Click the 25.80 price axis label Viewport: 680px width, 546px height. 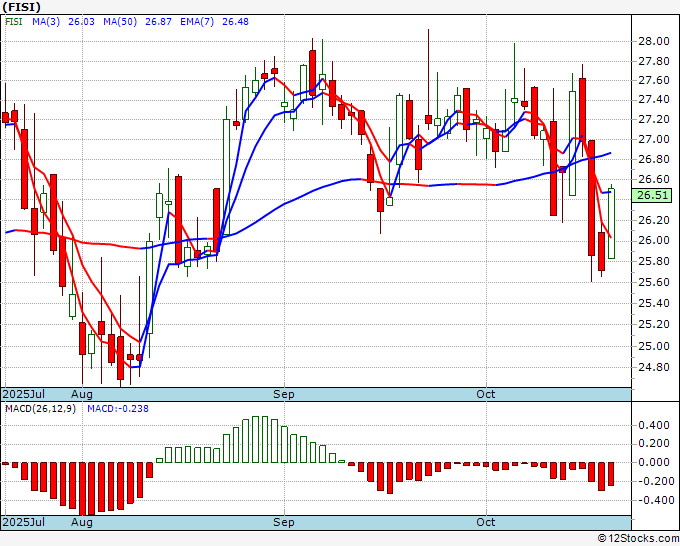(x=654, y=261)
